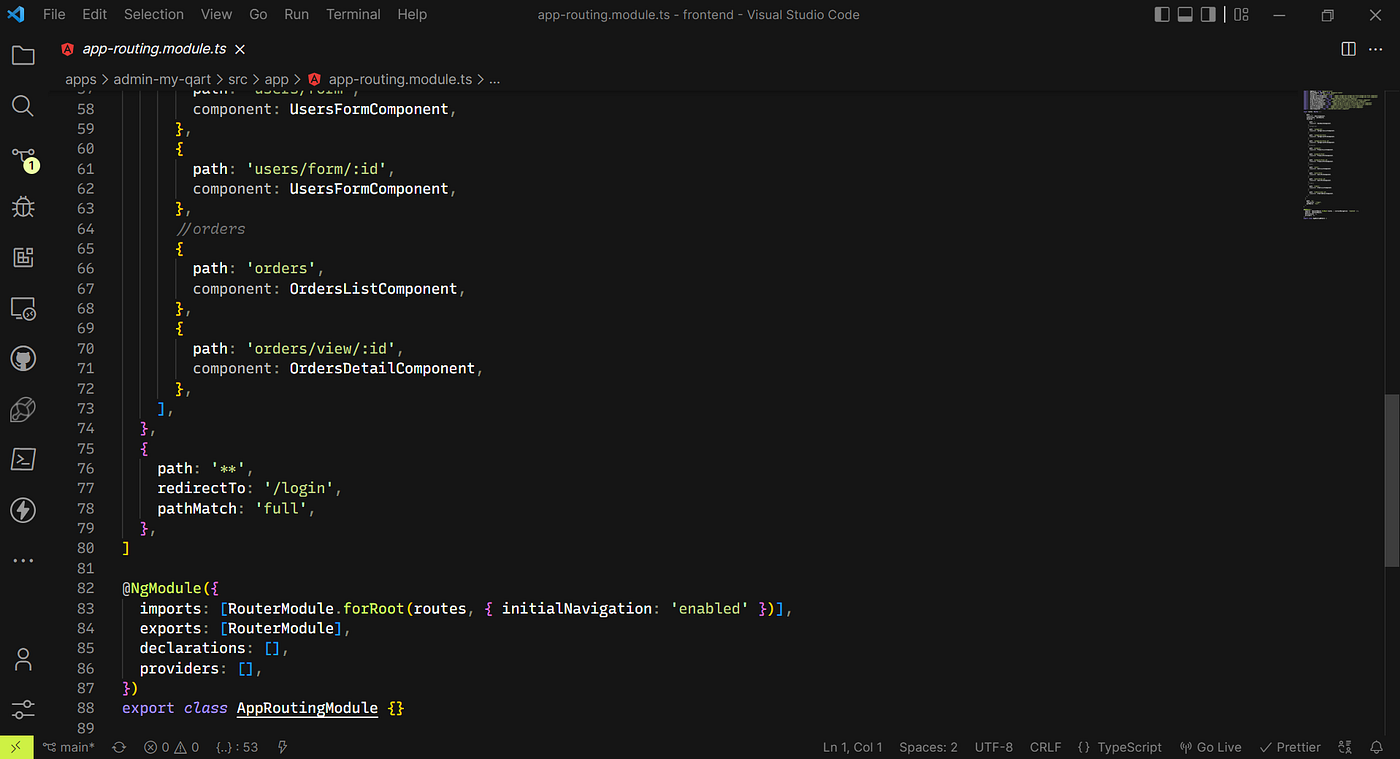
Task: Click the notifications bell in the status bar
Action: (1378, 747)
